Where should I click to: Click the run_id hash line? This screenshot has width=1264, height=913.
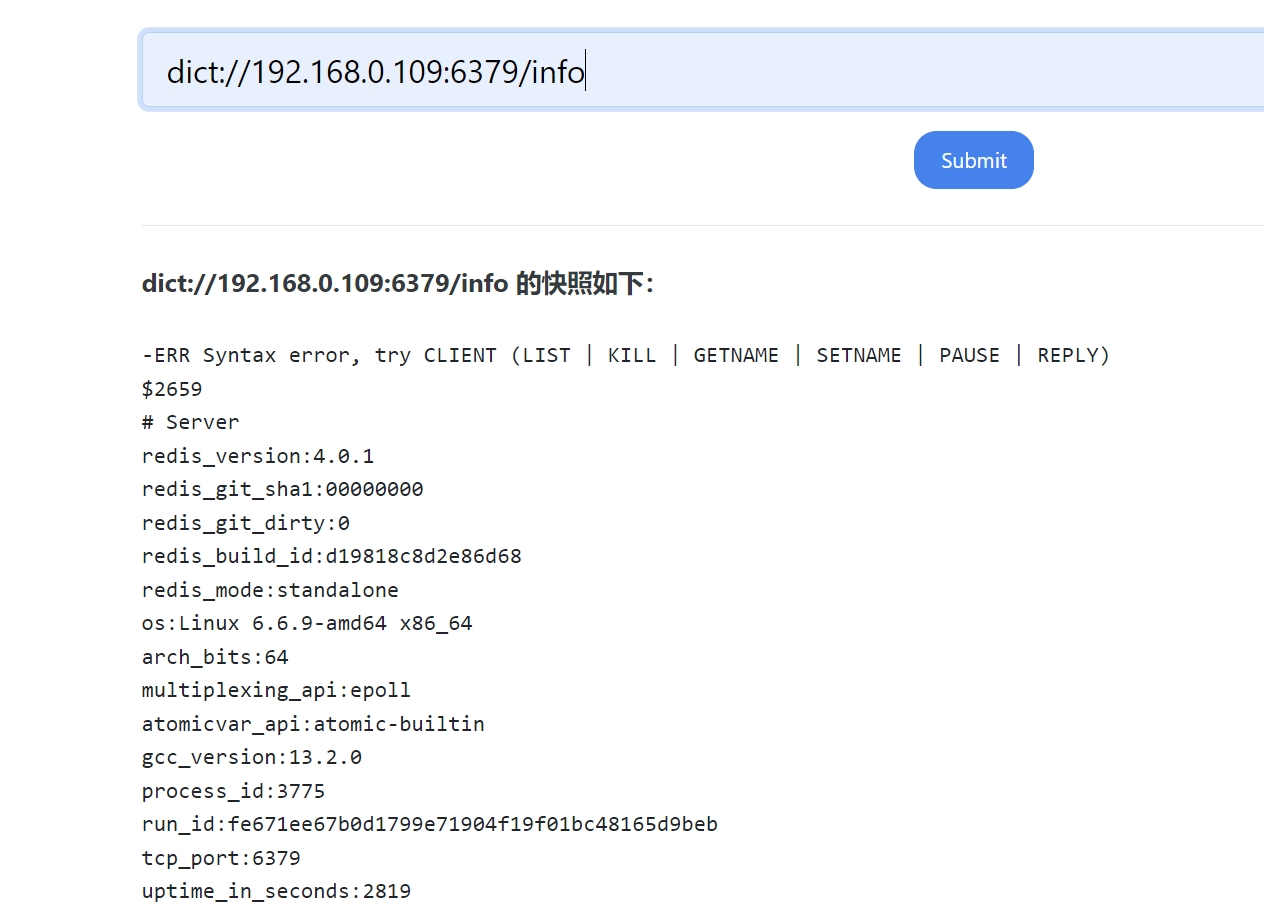(429, 824)
